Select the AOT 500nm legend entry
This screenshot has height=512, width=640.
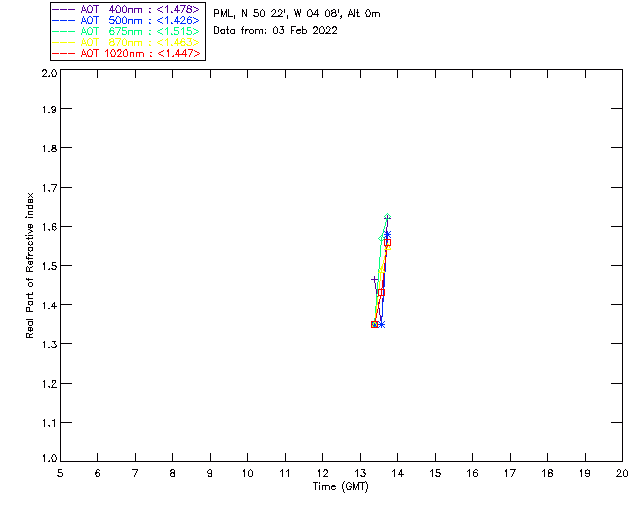[126, 20]
